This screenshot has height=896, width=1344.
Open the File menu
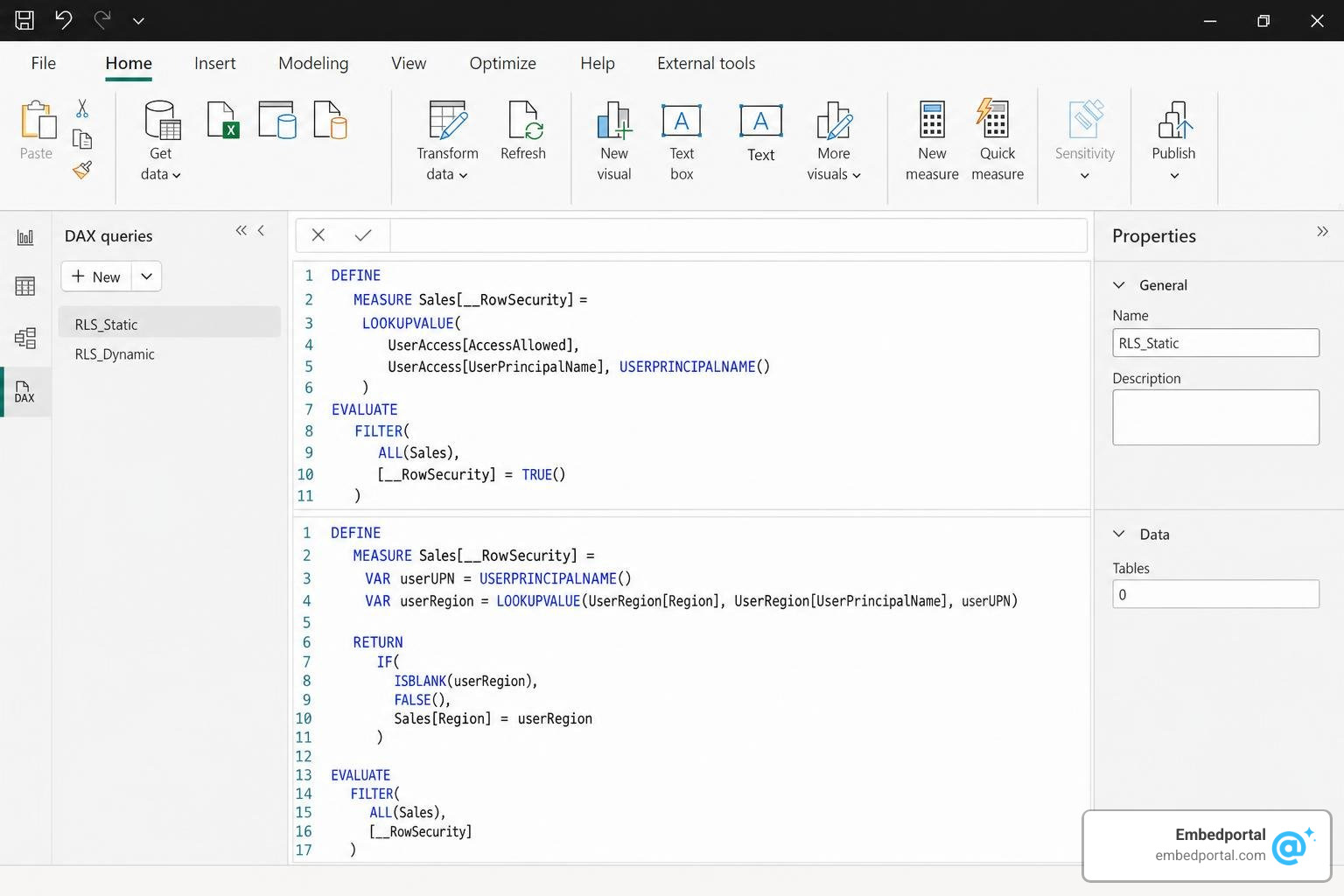click(44, 63)
